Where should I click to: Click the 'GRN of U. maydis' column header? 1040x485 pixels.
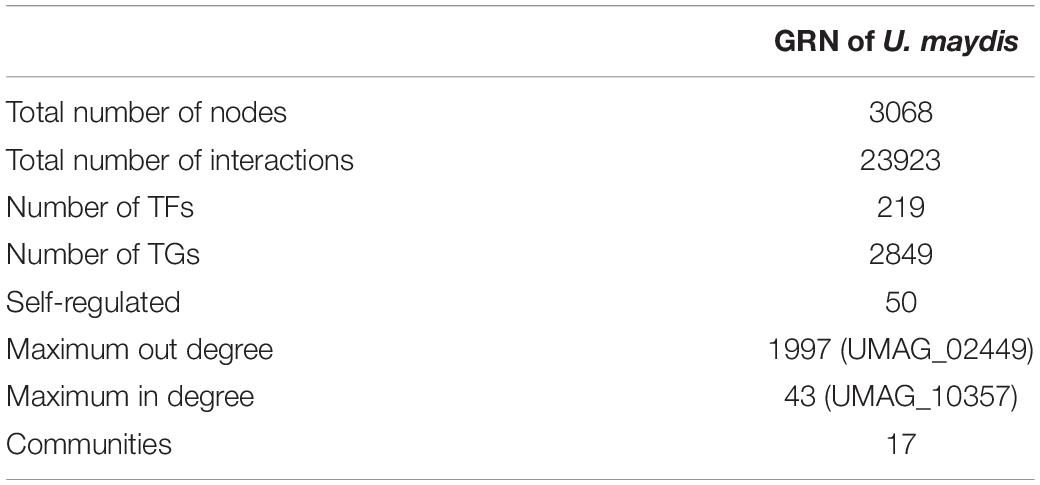(896, 43)
